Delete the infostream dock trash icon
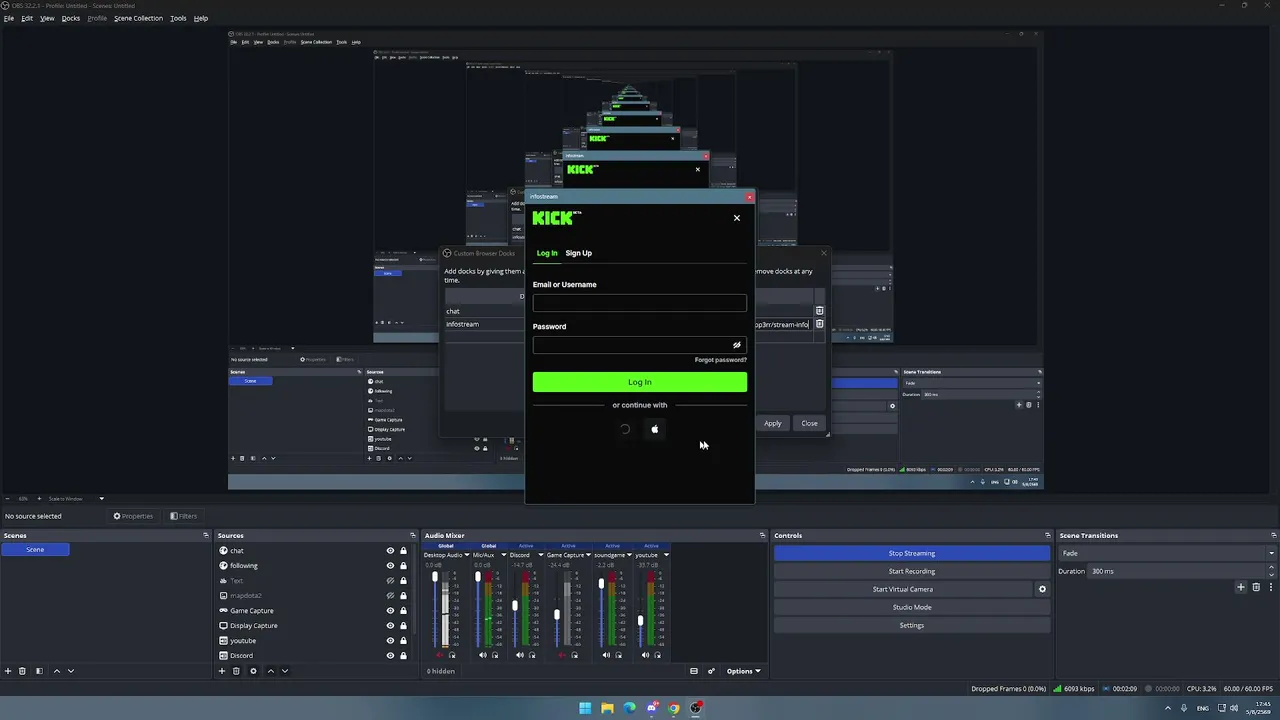 [819, 324]
